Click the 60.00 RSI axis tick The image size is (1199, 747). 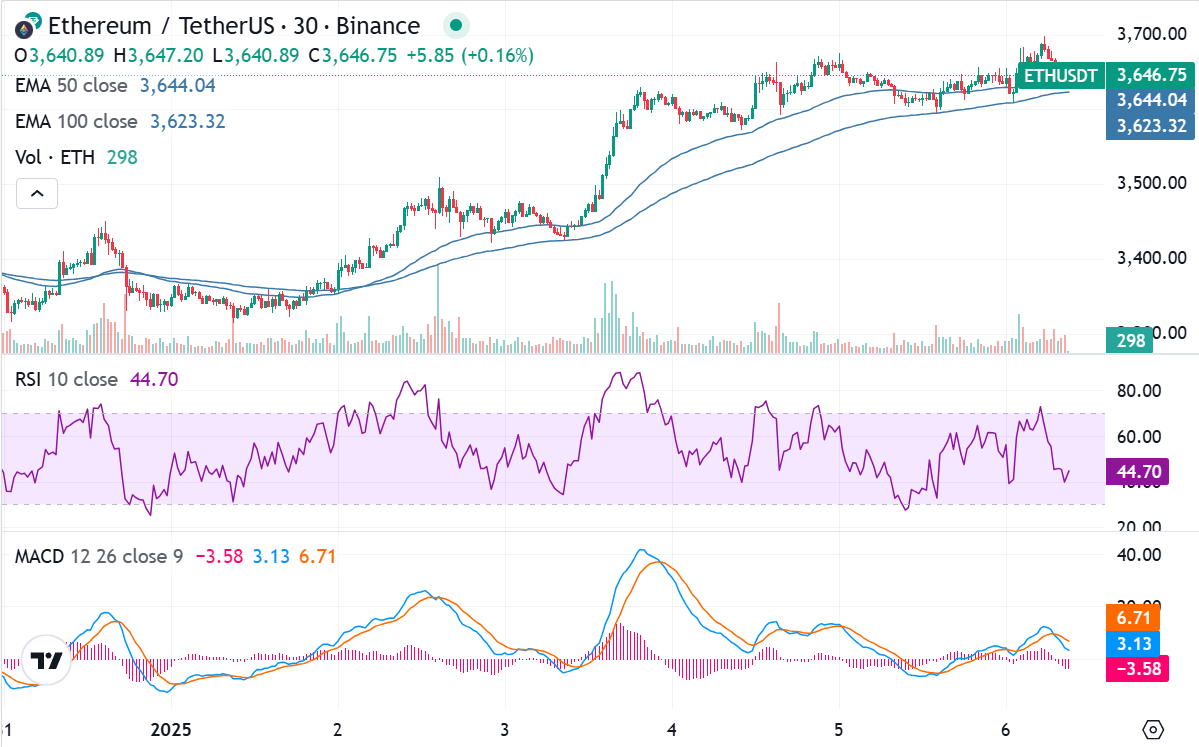1139,437
